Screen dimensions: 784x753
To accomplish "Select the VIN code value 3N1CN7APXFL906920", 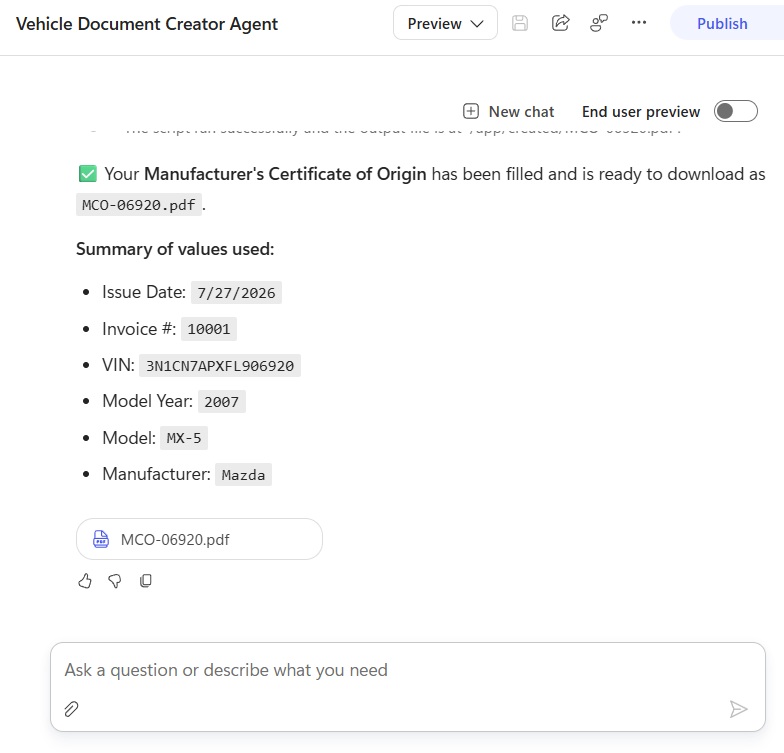I will pyautogui.click(x=220, y=366).
